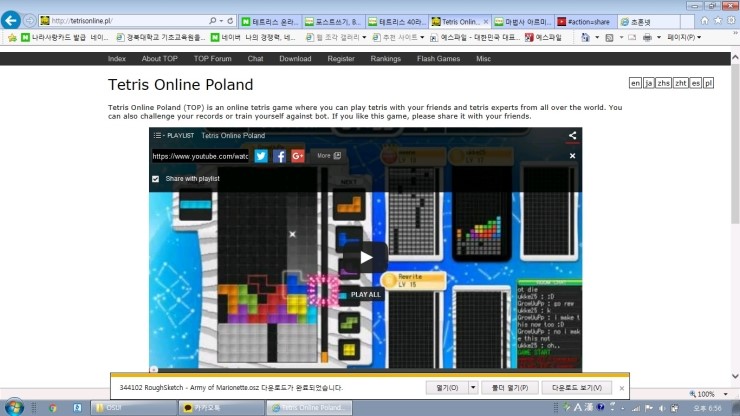Screen dimensions: 740x416
Task: Expand the zoom level 100% dropdown
Action: (x=725, y=394)
